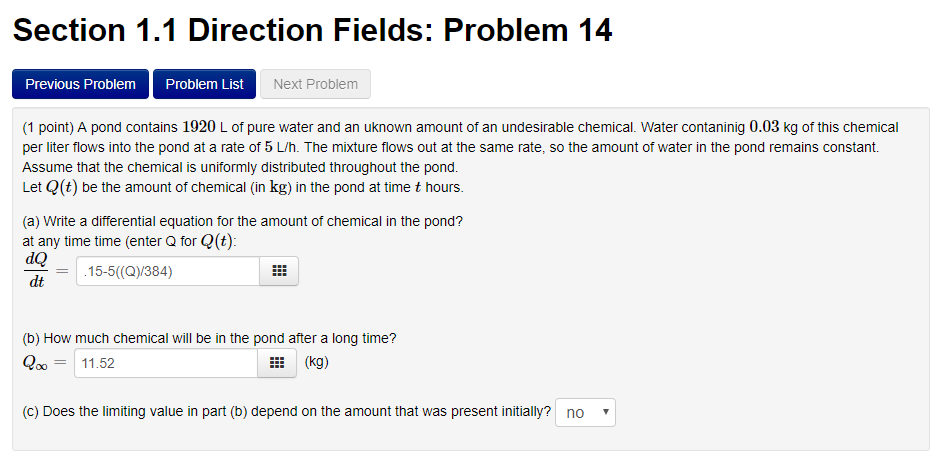
Task: Click the "(1 point)" score text
Action: click(47, 128)
